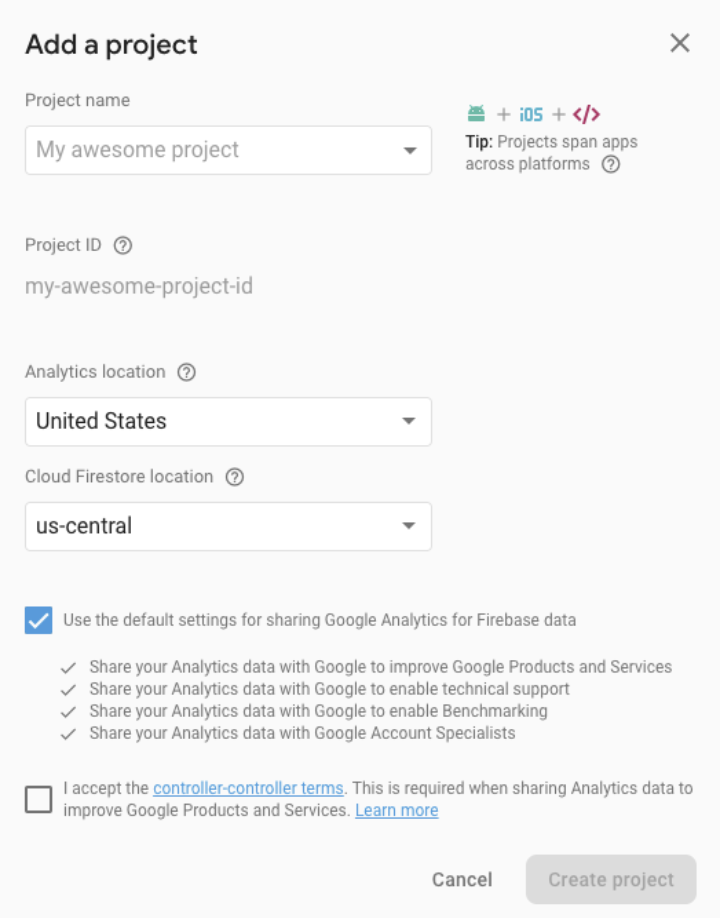Click the Cancel button
This screenshot has width=722, height=922.
463,880
